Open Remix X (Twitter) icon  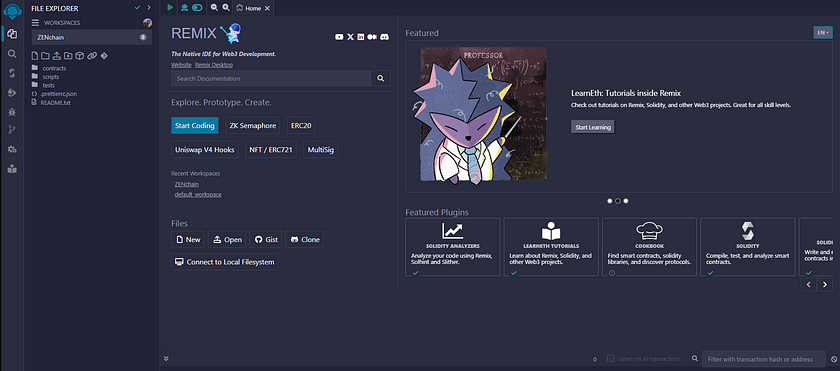click(350, 37)
